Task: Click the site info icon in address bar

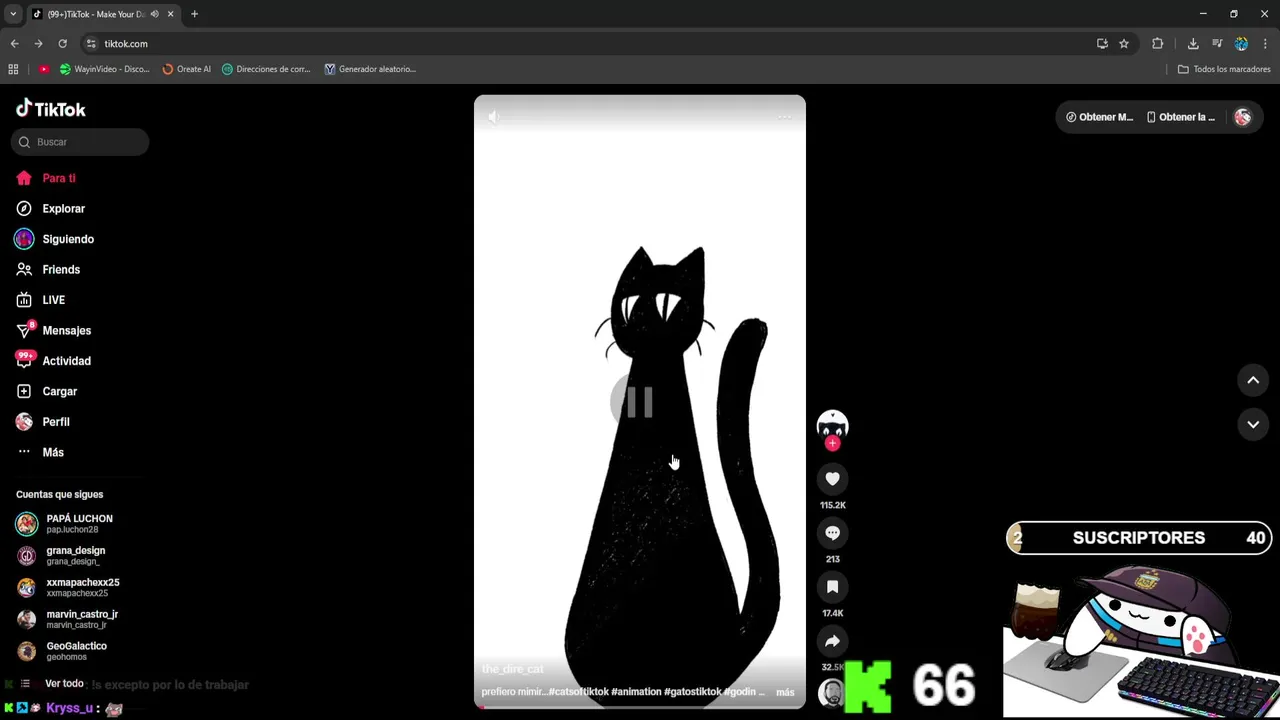Action: click(x=91, y=44)
